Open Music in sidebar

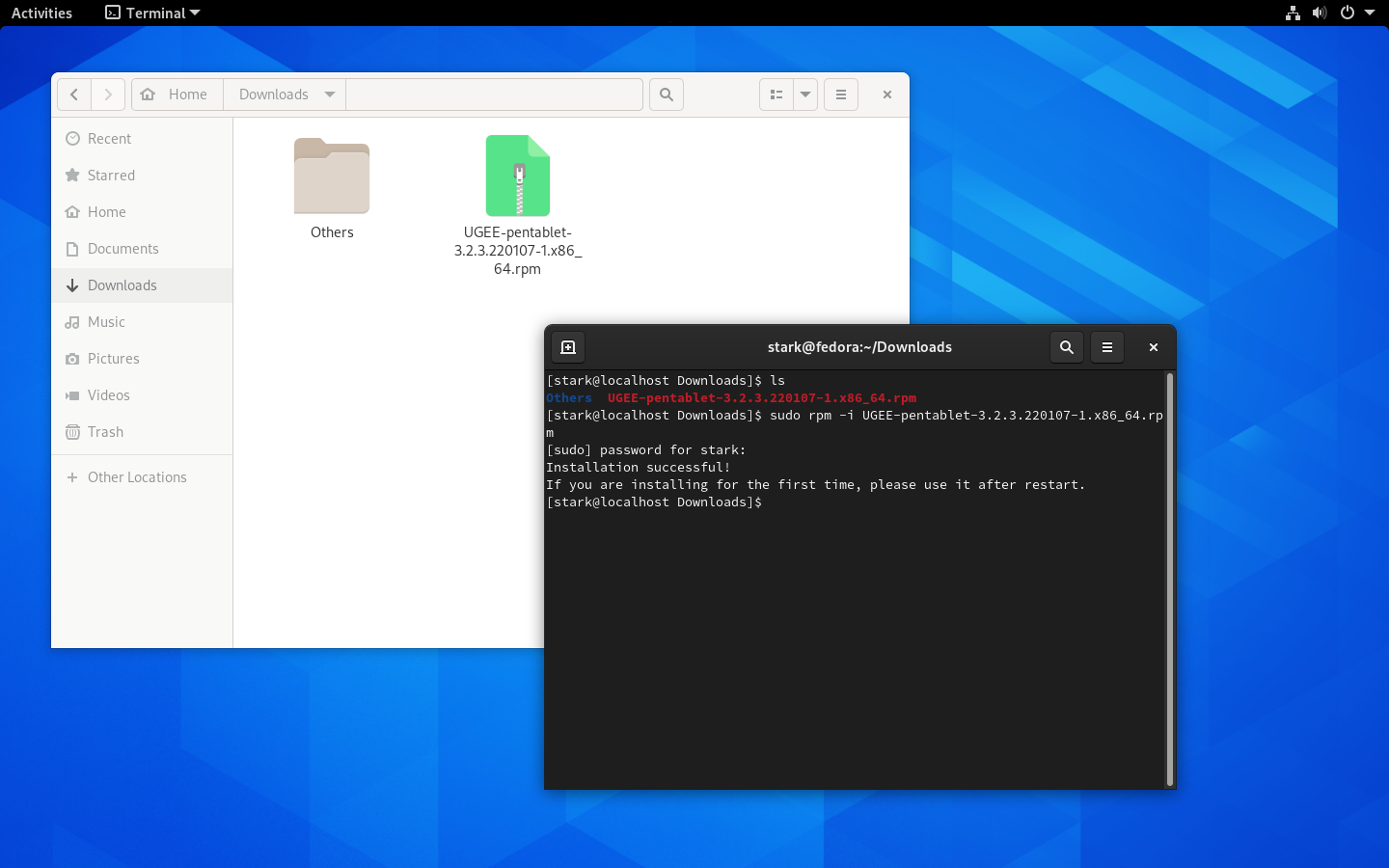pos(142,322)
